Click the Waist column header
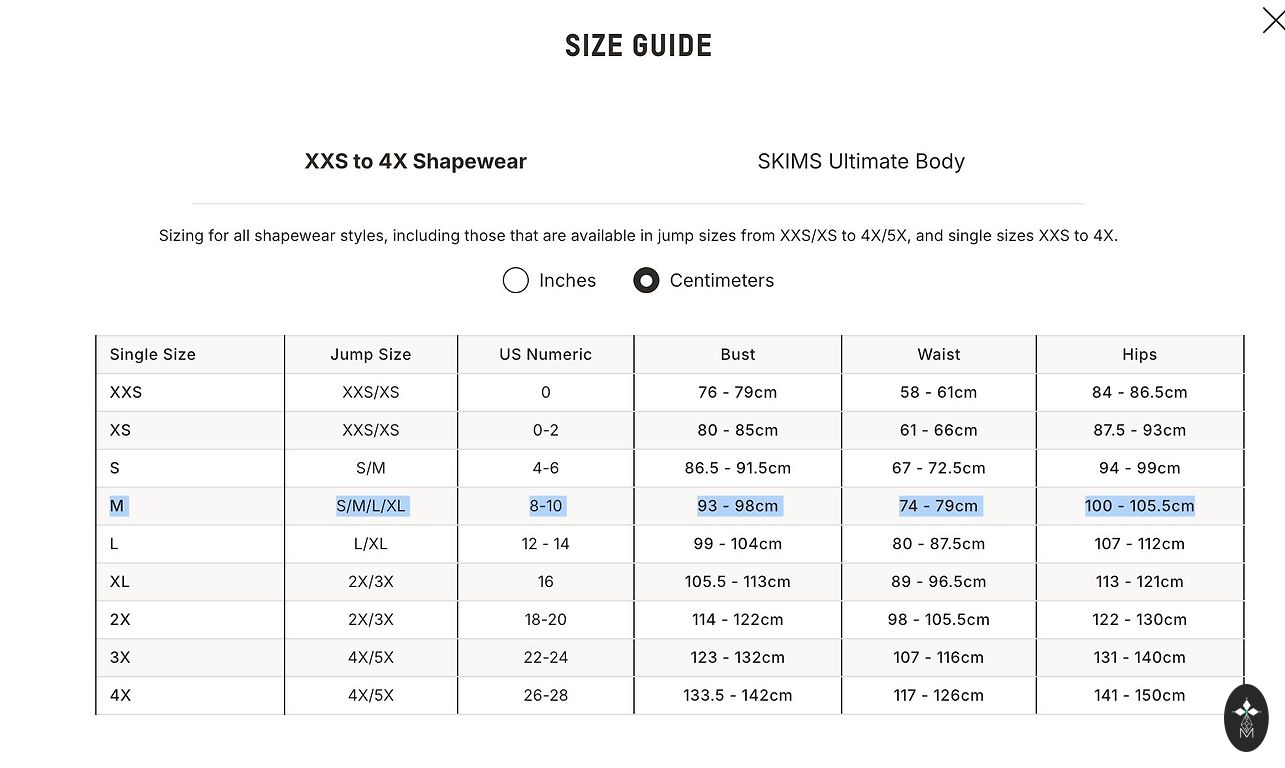 [939, 355]
